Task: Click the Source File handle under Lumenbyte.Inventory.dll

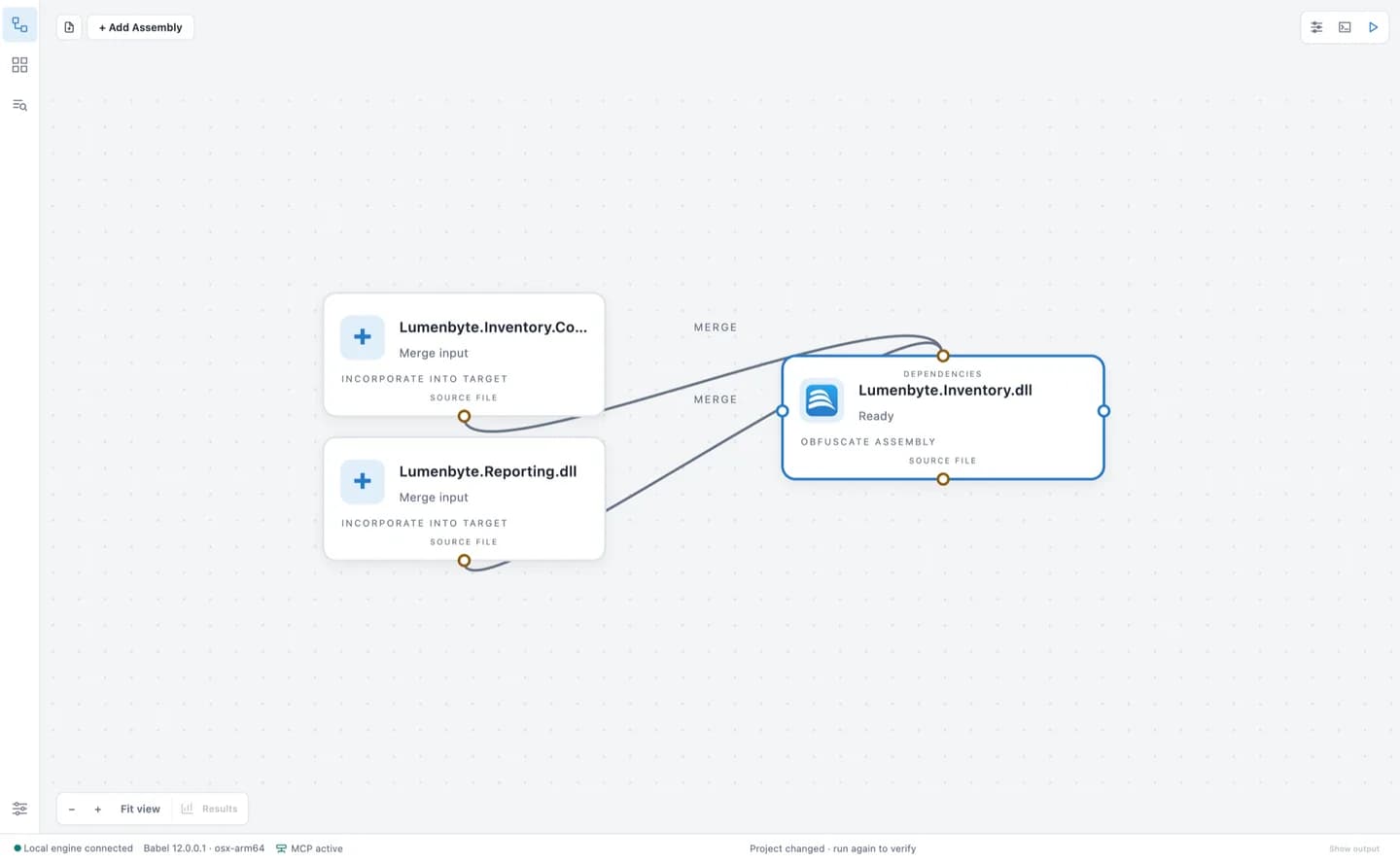Action: 943,479
